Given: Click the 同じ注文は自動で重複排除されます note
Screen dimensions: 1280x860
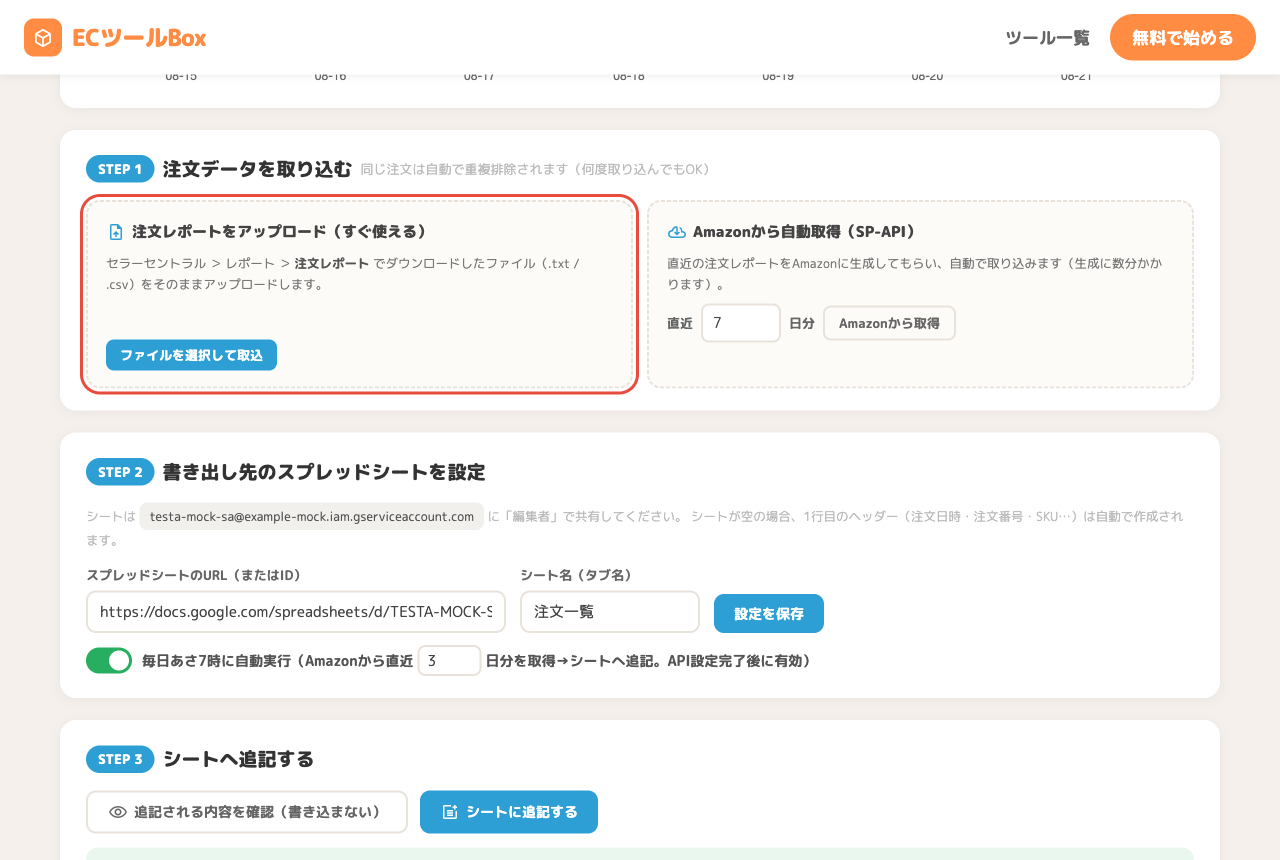Looking at the screenshot, I should click(x=535, y=170).
